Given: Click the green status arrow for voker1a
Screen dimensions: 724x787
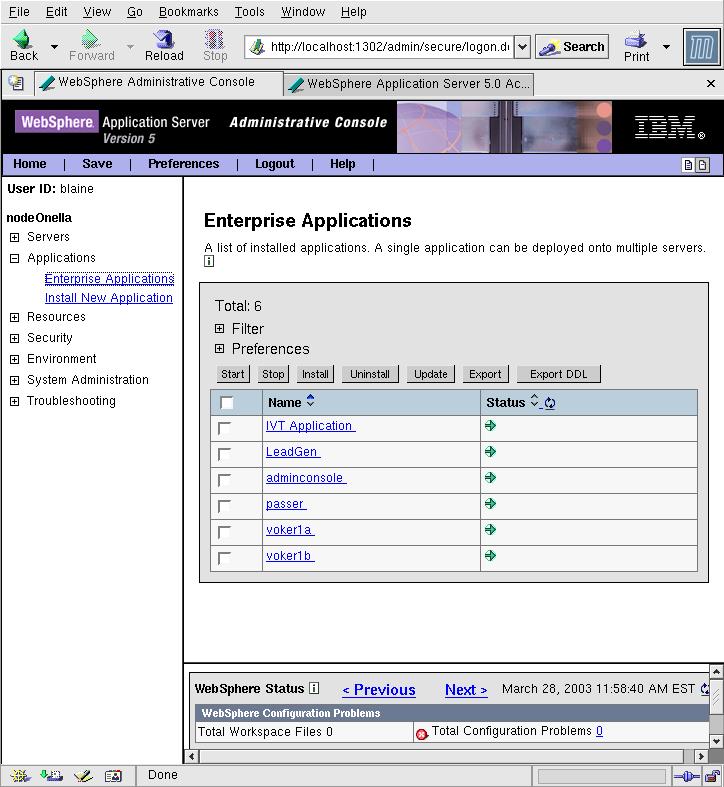Looking at the screenshot, I should (491, 530).
